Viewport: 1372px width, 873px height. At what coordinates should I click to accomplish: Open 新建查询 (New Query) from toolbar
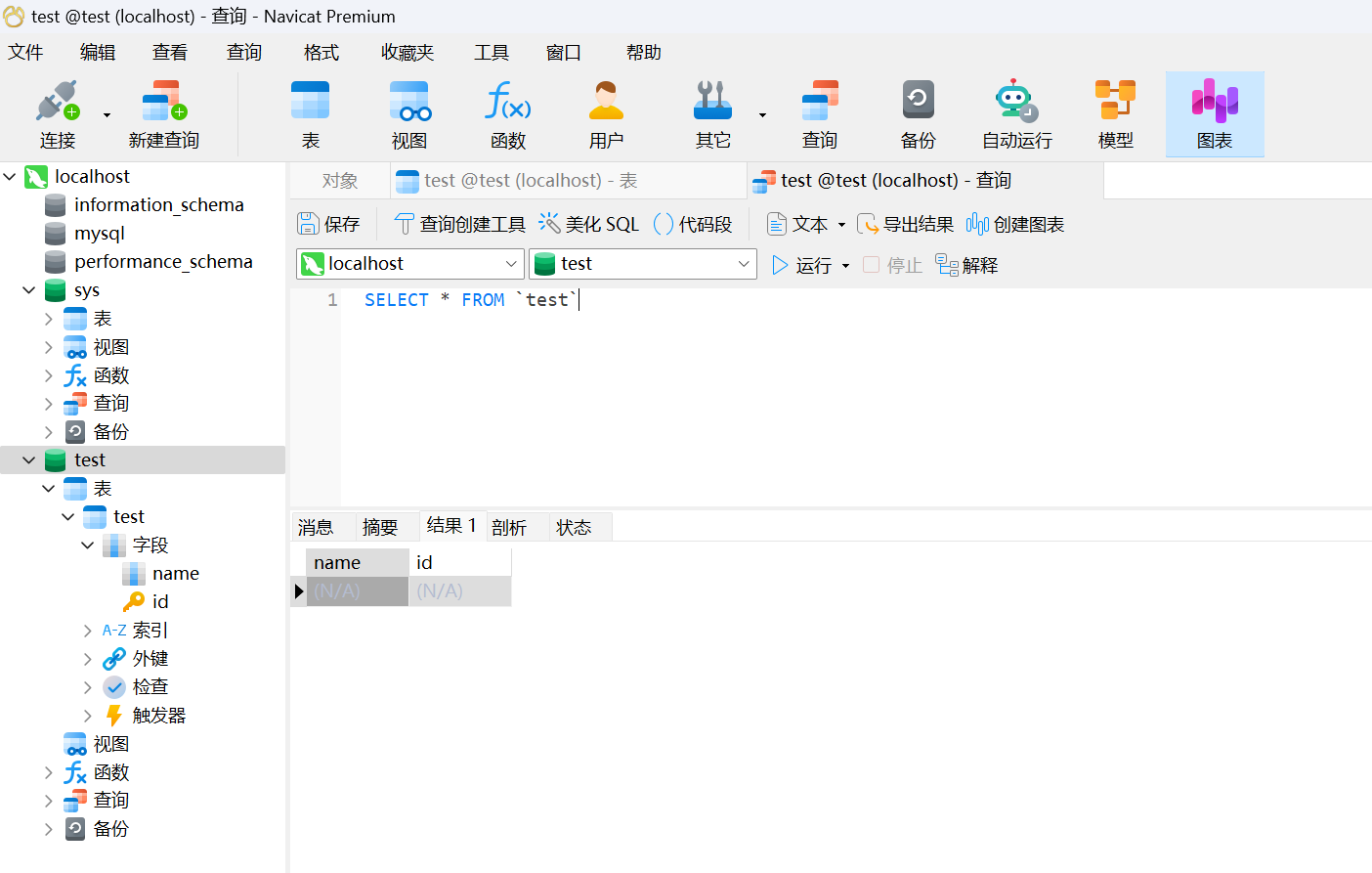(x=164, y=114)
